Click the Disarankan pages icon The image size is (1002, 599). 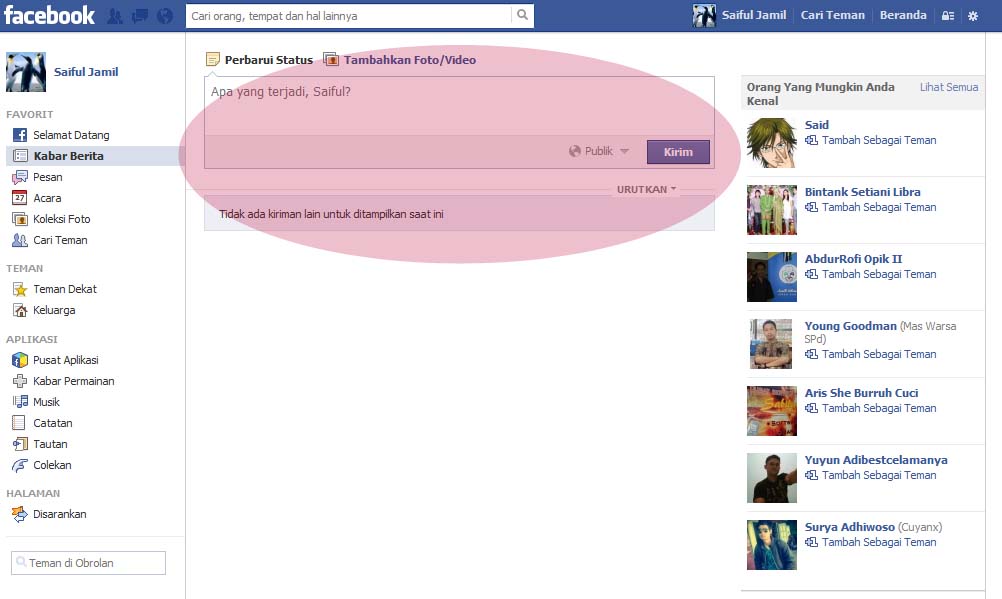coord(20,514)
